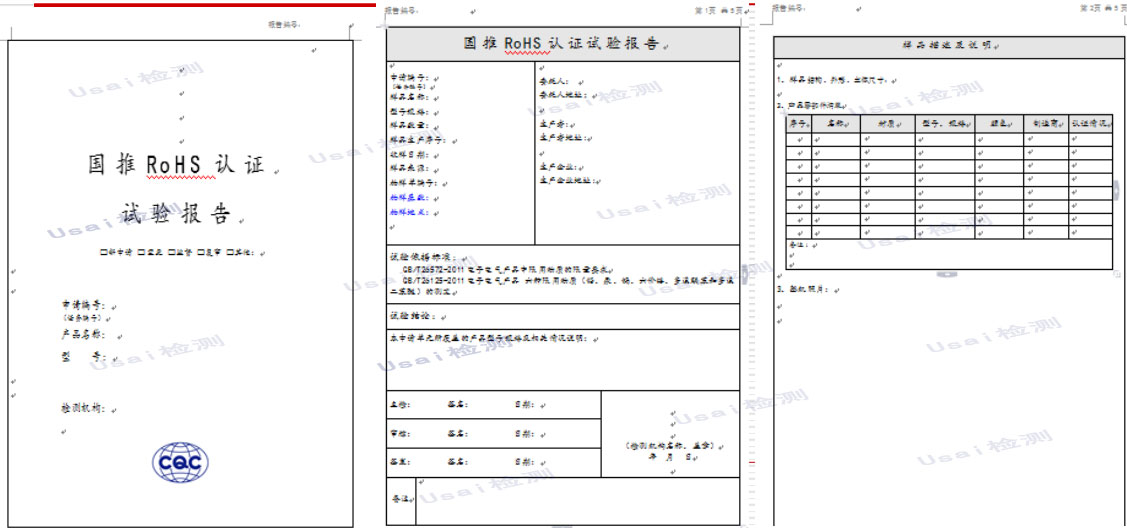Viewport: 1127px width, 528px height.
Task: Click the CQC logo on the cover page
Action: (x=180, y=462)
